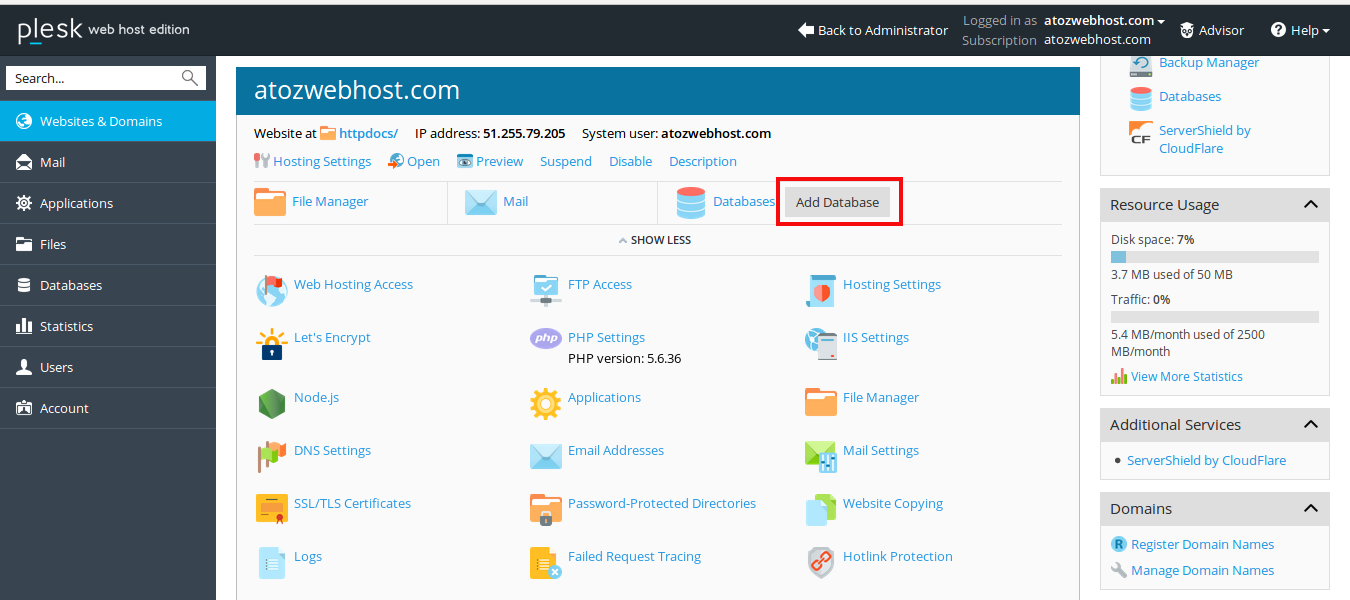Click the DNS Settings flags icon
This screenshot has width=1350, height=600.
271,456
